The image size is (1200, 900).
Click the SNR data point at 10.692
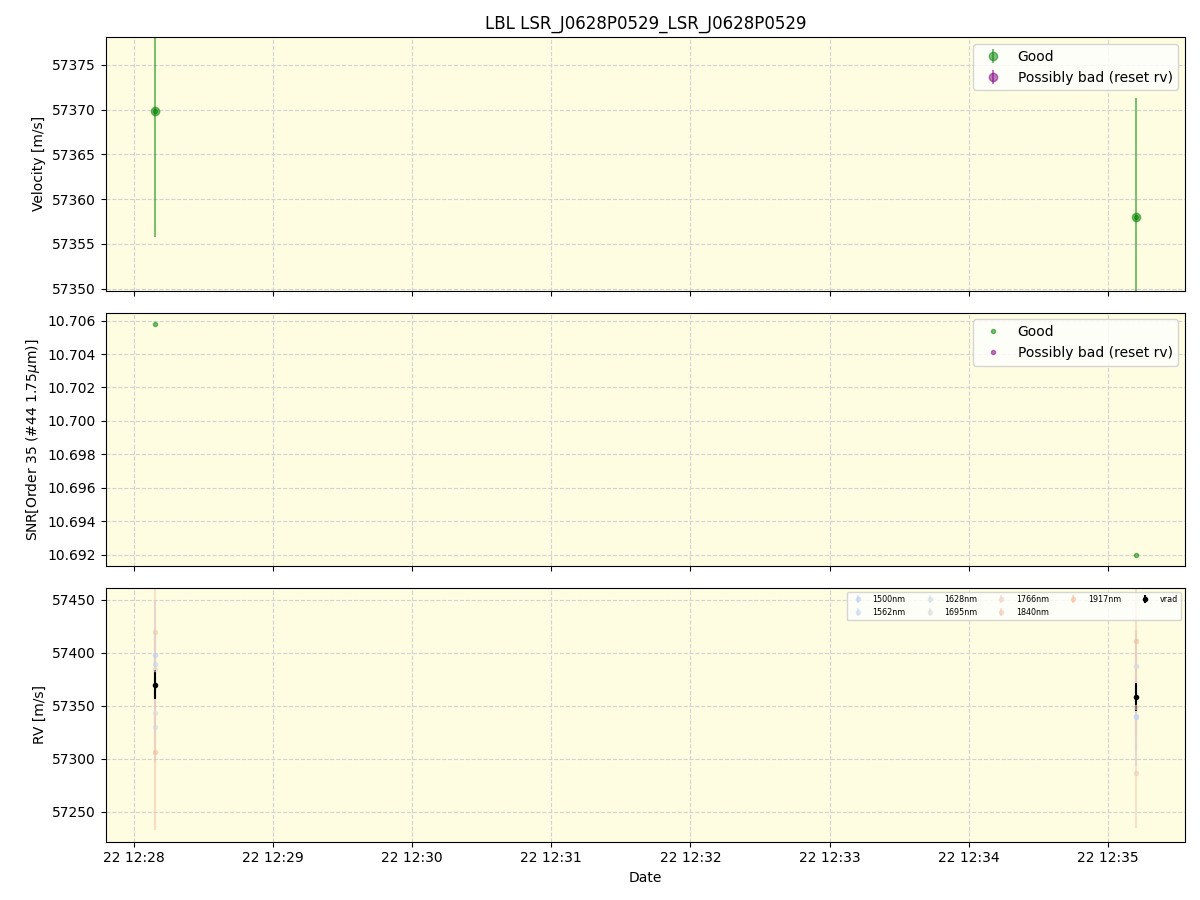pyautogui.click(x=1136, y=555)
